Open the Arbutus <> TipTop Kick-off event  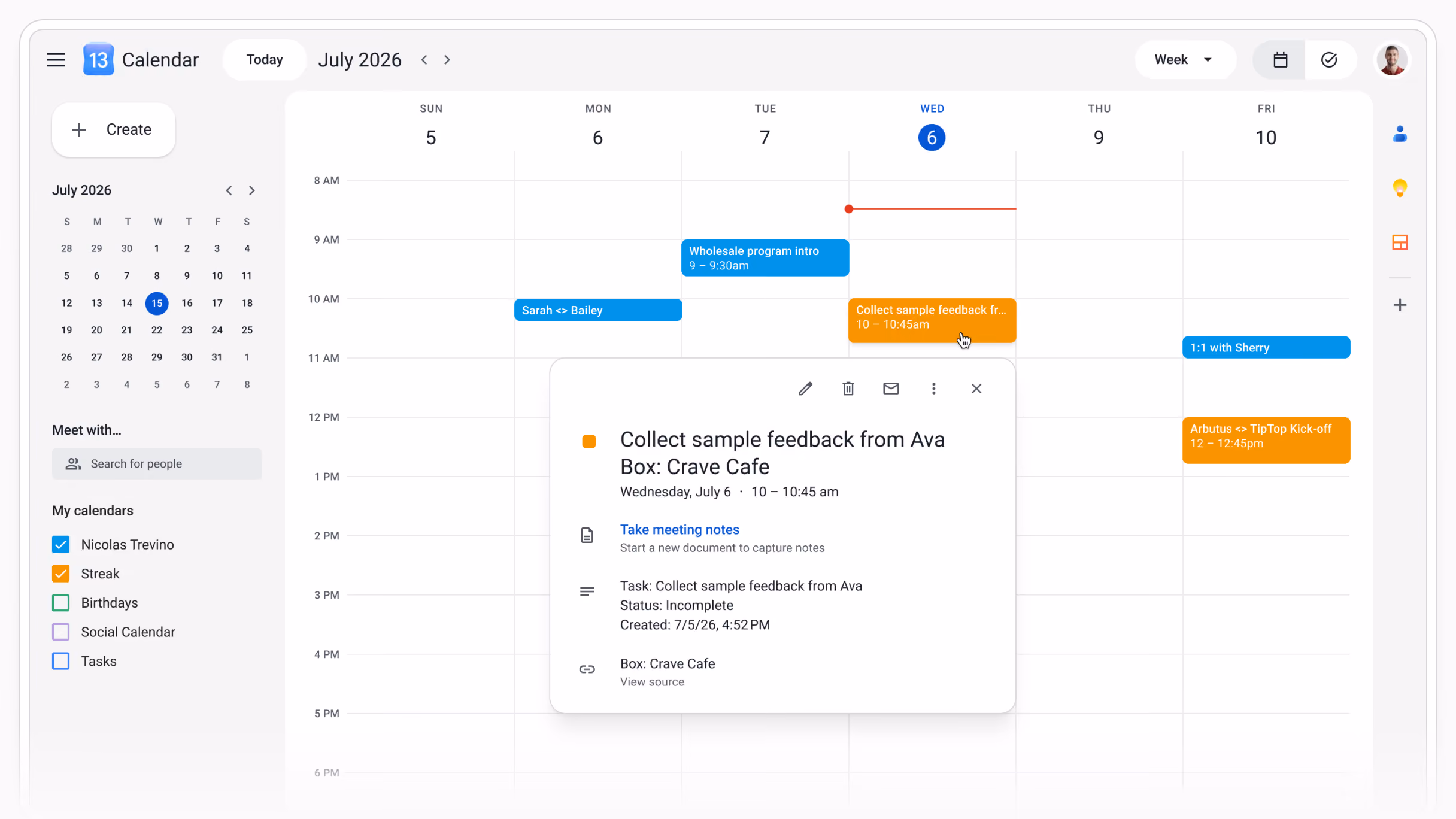[x=1266, y=441]
